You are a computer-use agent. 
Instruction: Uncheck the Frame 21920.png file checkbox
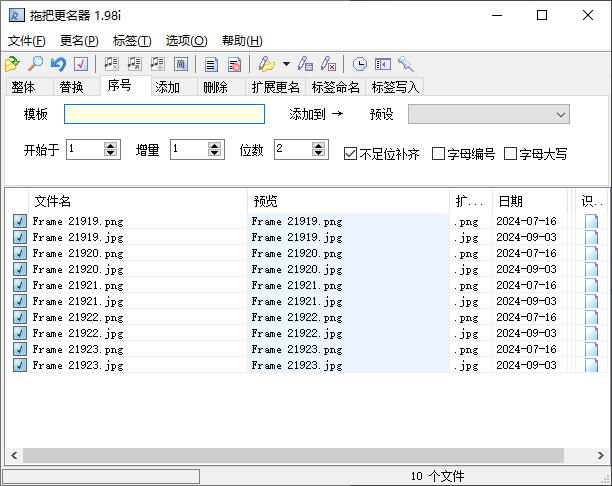(20, 253)
